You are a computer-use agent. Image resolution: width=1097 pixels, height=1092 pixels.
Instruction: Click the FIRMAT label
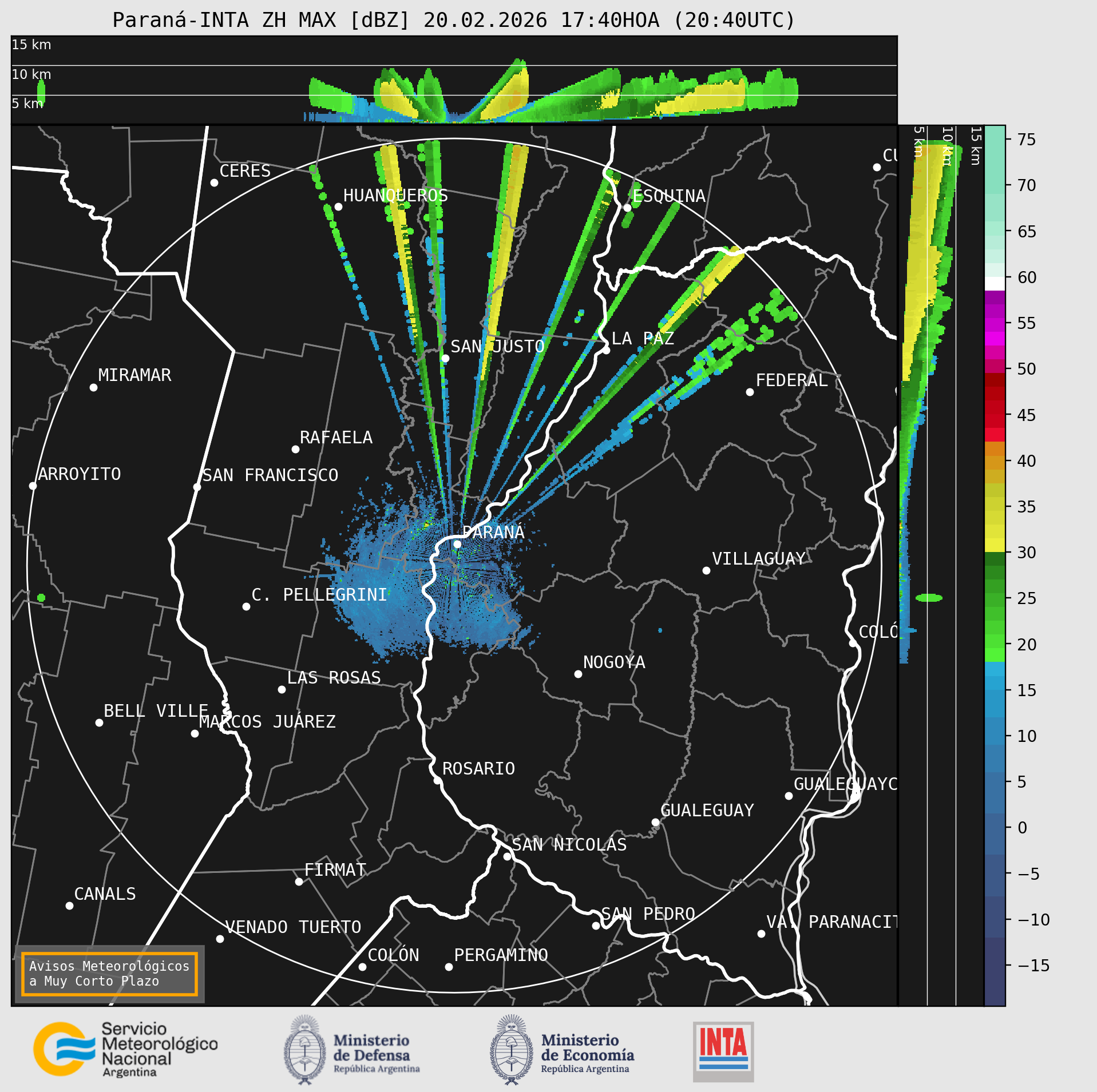point(335,870)
